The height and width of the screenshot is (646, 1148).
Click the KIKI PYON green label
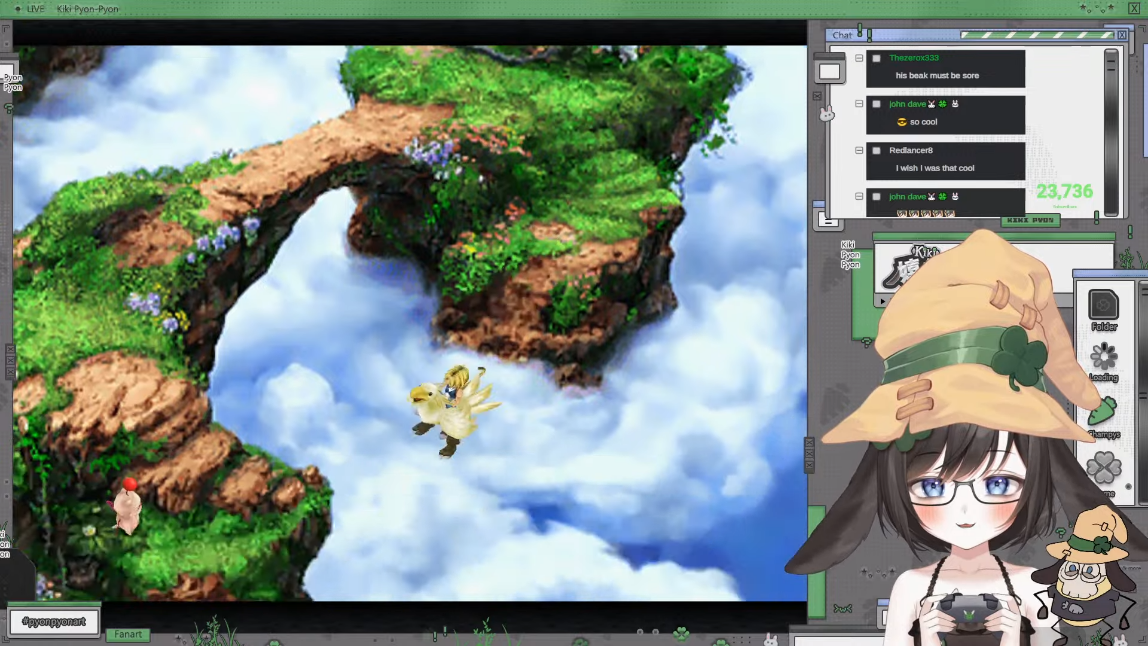coord(1030,220)
